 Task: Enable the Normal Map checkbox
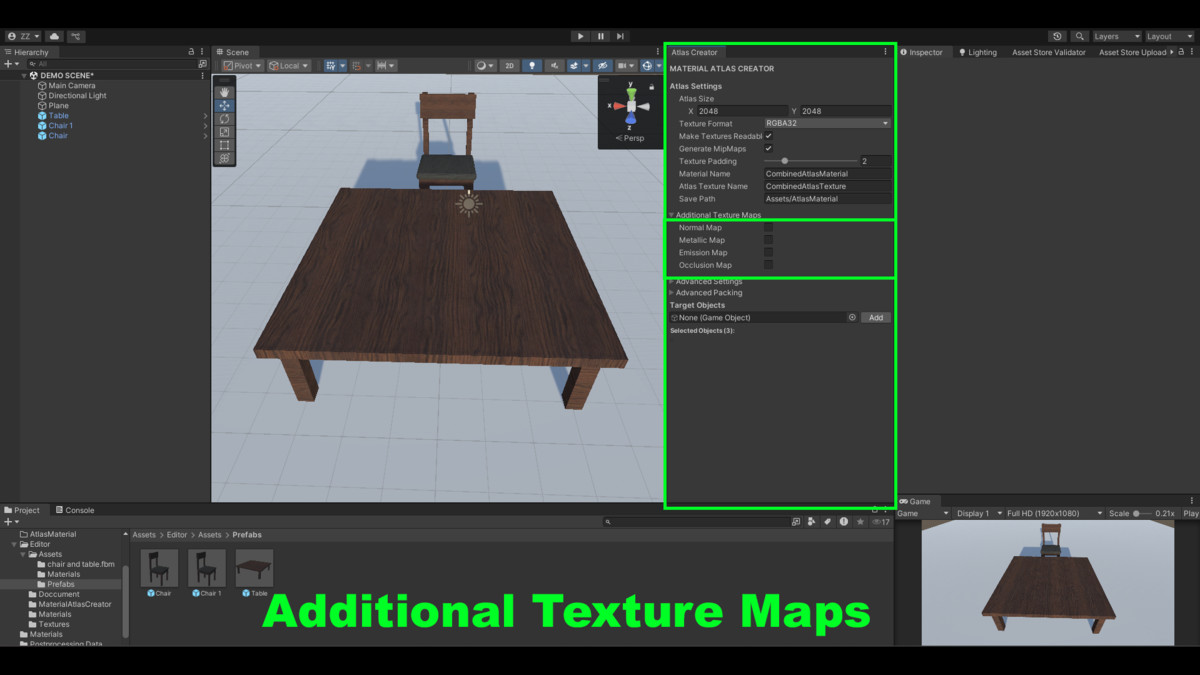768,228
